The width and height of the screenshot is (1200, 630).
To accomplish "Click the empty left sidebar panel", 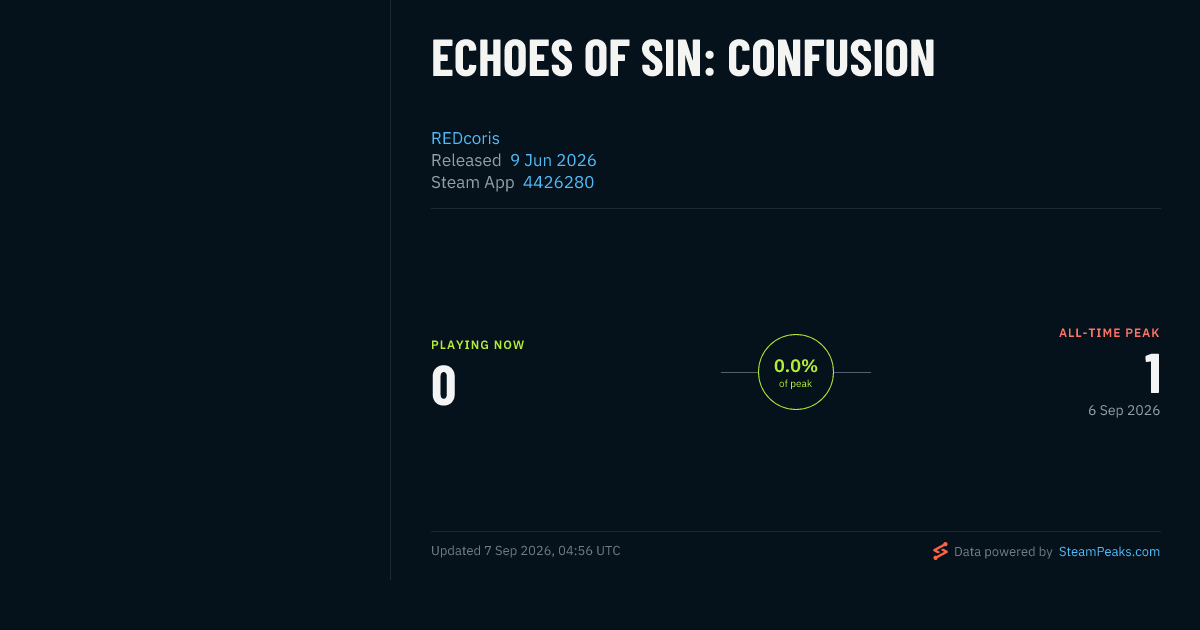I will pyautogui.click(x=195, y=290).
